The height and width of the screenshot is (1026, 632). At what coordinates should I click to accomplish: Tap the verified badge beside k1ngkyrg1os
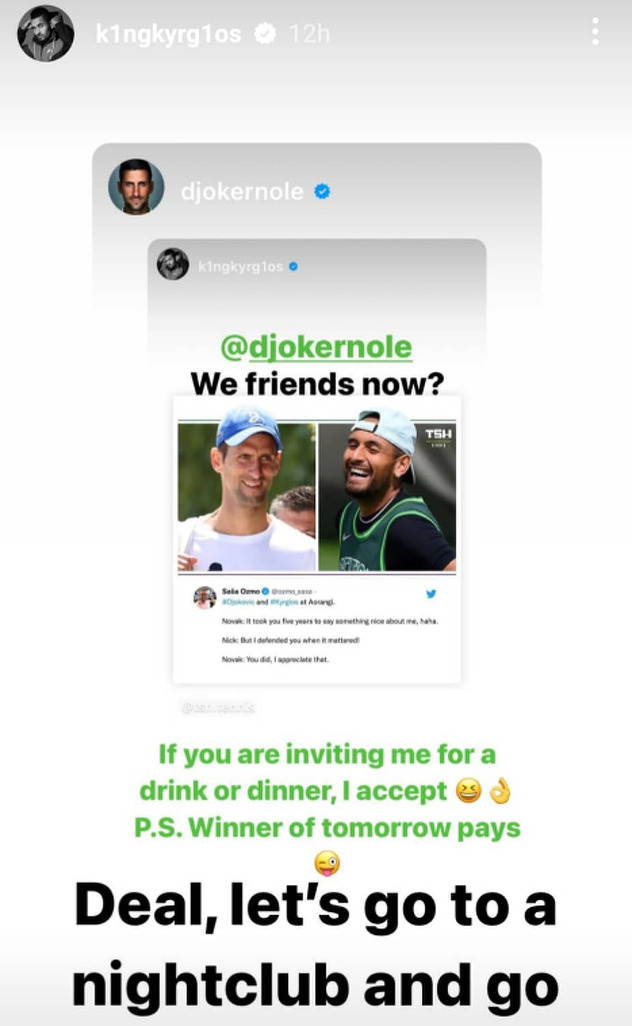(265, 33)
